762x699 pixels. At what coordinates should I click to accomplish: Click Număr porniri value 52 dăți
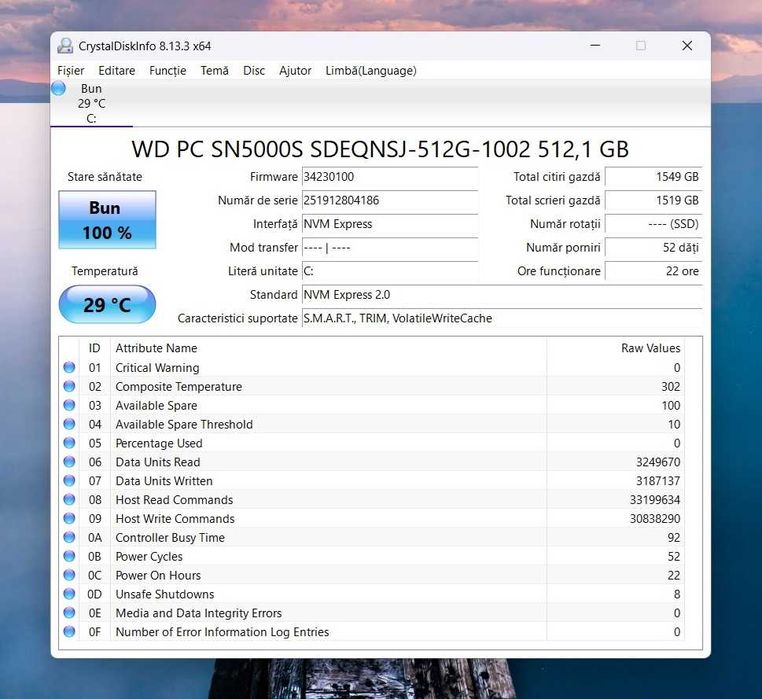[x=654, y=247]
